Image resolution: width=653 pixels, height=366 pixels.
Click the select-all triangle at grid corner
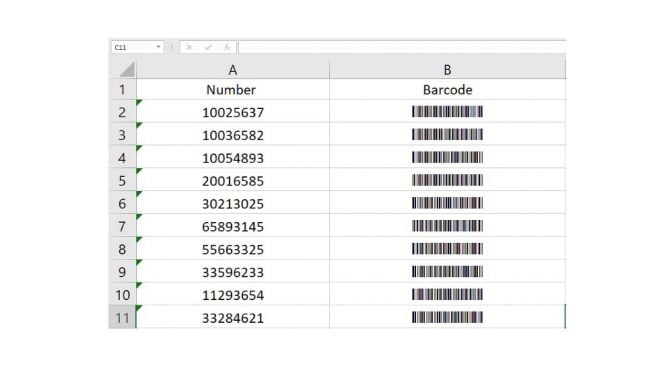(x=127, y=70)
